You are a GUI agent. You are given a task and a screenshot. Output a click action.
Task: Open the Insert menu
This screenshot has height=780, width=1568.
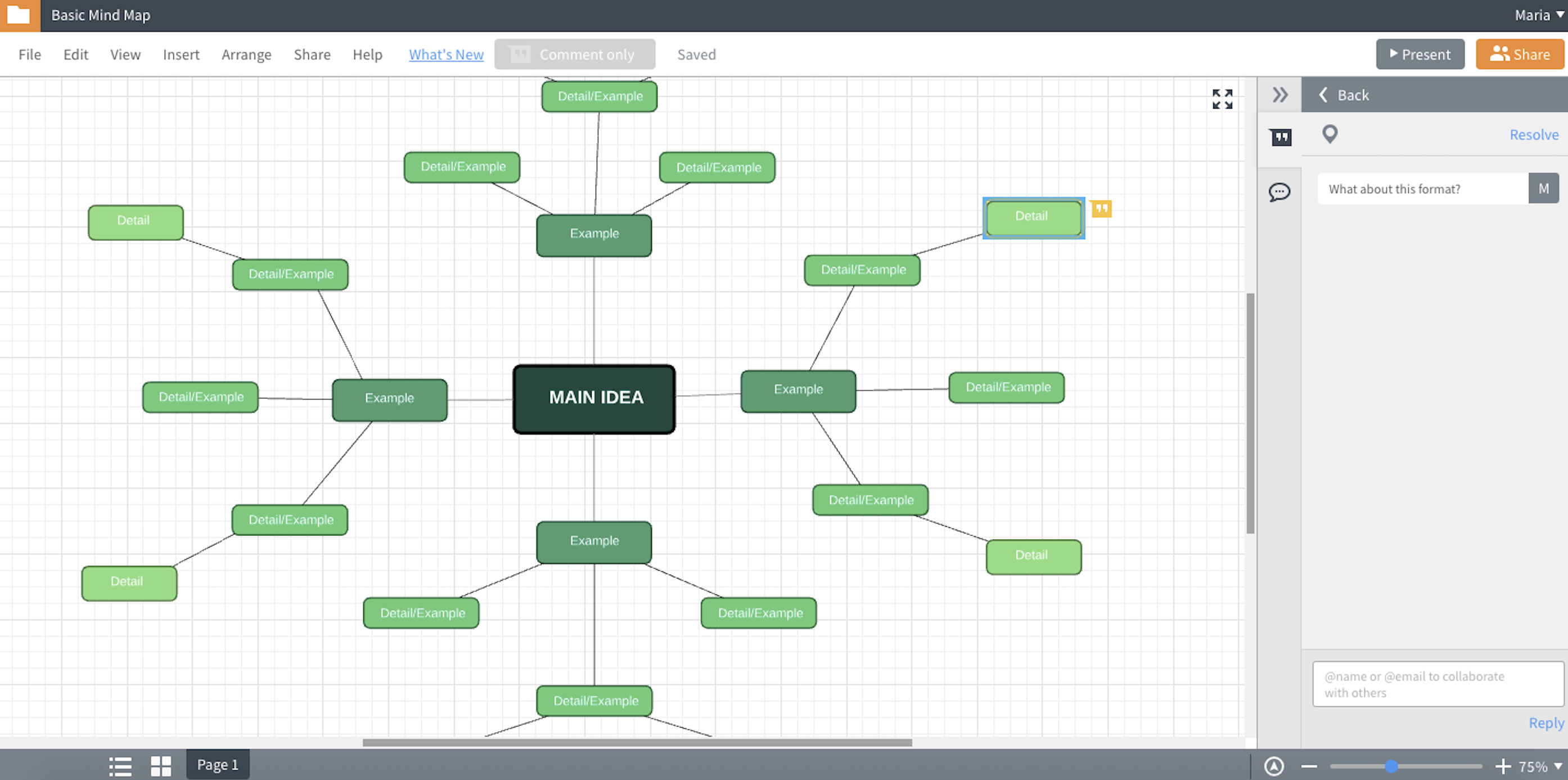tap(181, 55)
